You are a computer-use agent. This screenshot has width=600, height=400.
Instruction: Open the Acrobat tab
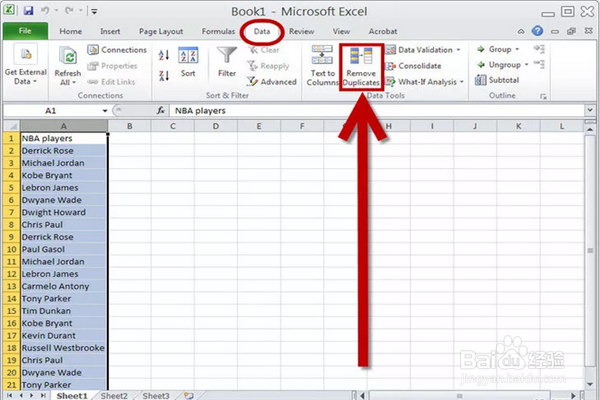383,31
